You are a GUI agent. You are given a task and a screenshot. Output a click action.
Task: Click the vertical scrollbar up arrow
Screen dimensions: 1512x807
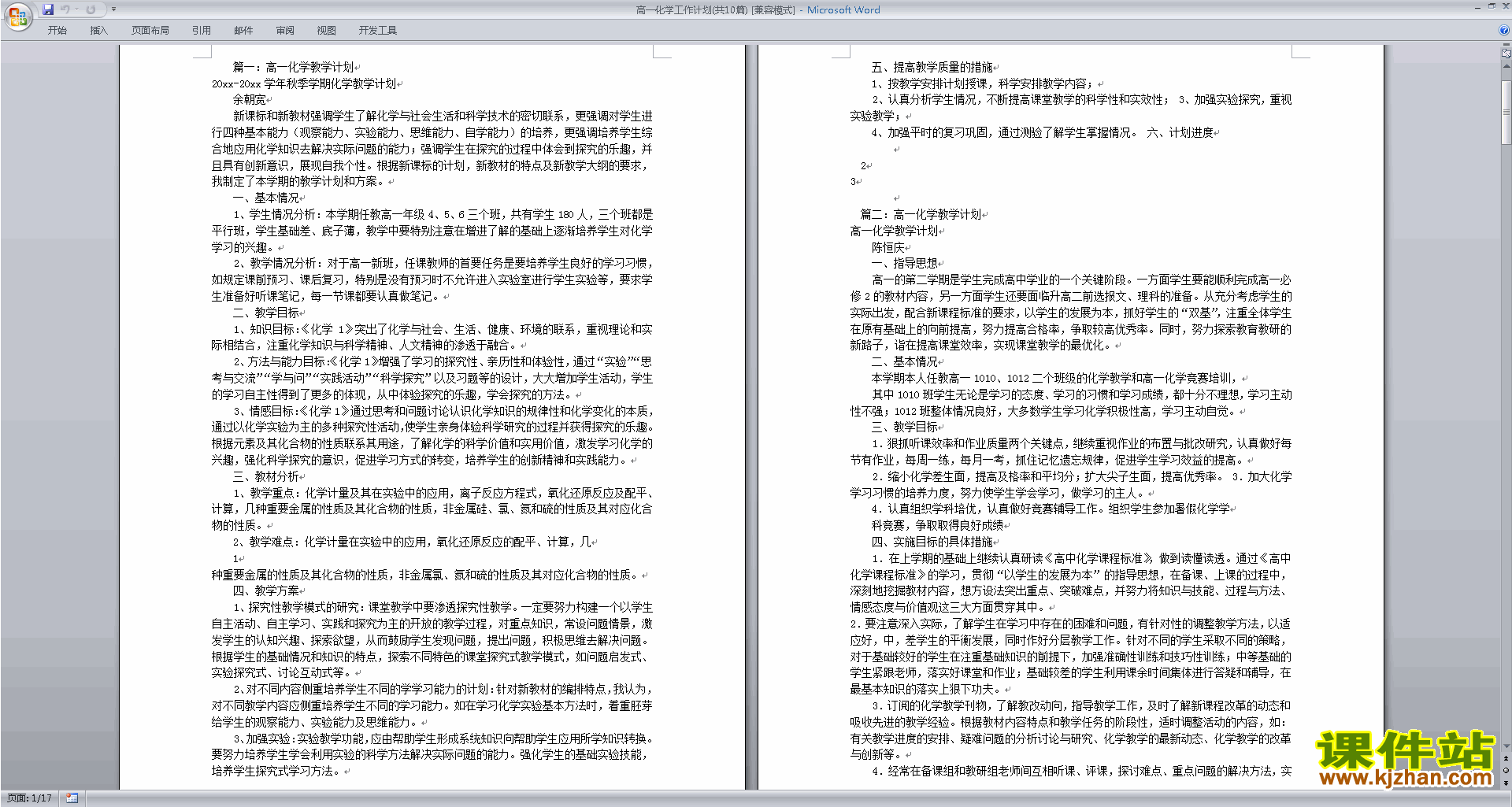click(x=1506, y=66)
